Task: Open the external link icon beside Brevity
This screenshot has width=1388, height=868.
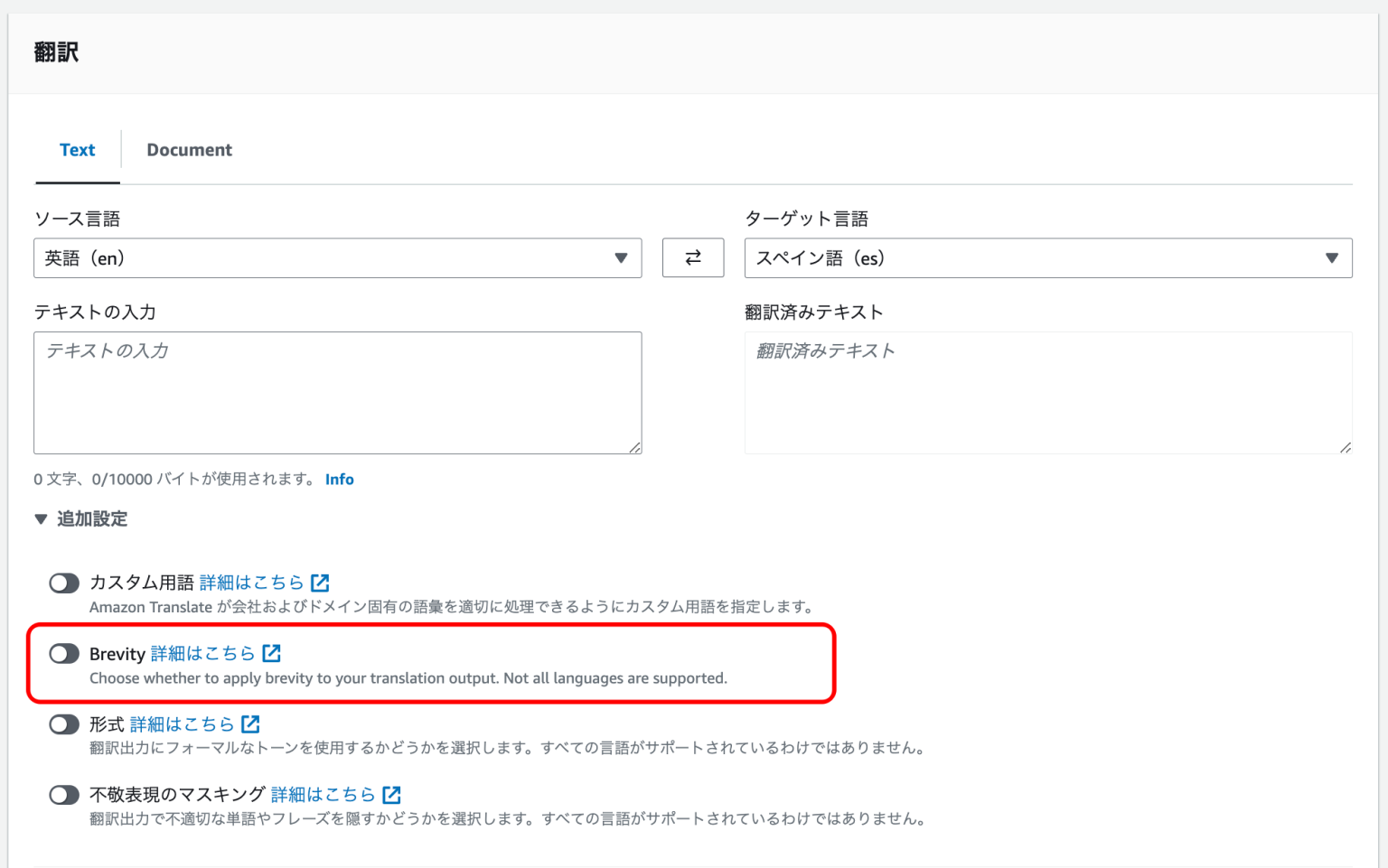Action: click(x=271, y=653)
